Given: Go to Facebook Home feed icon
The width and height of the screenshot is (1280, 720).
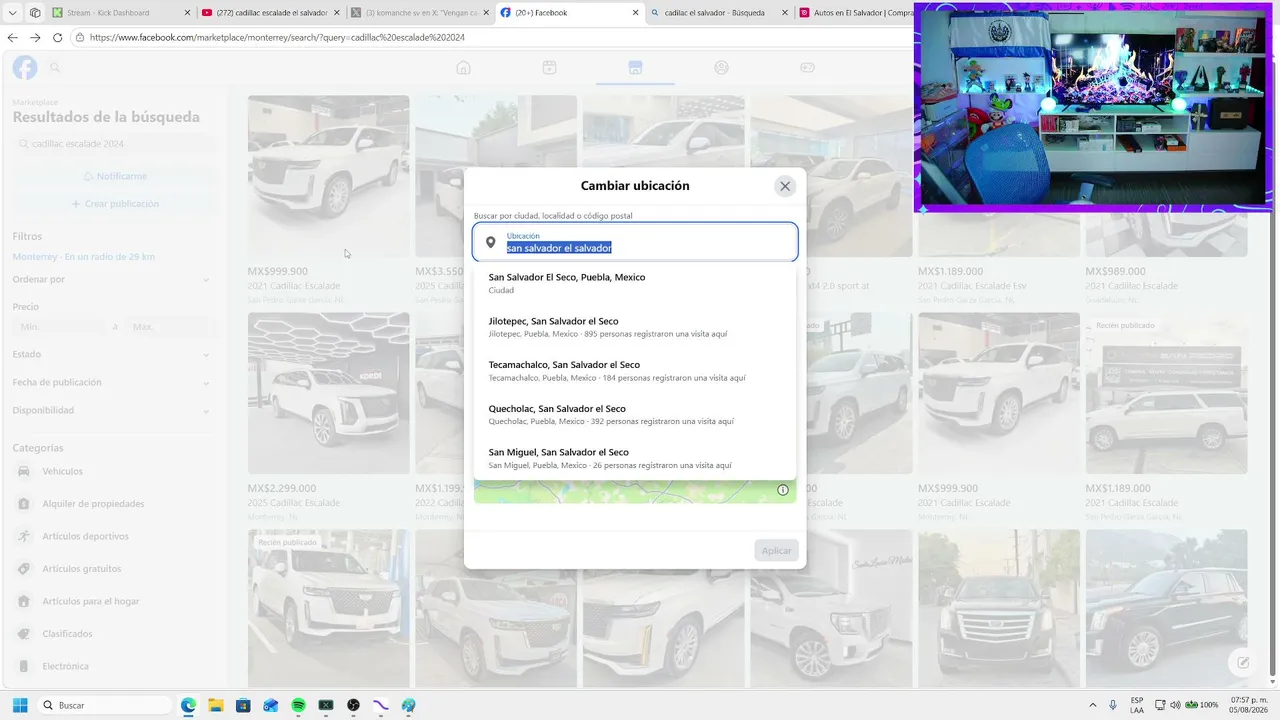Looking at the screenshot, I should [x=463, y=68].
